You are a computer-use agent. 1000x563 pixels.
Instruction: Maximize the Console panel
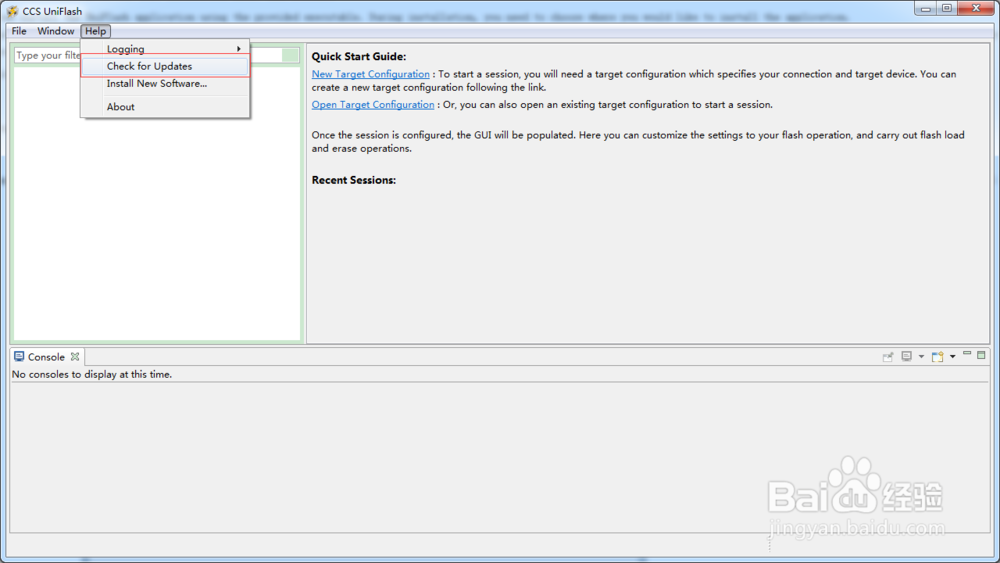pos(982,355)
